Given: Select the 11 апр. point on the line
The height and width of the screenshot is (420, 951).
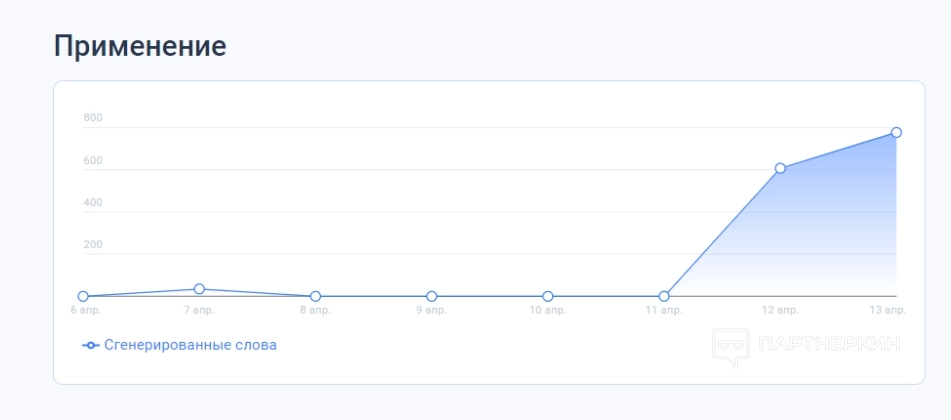Looking at the screenshot, I should point(664,296).
